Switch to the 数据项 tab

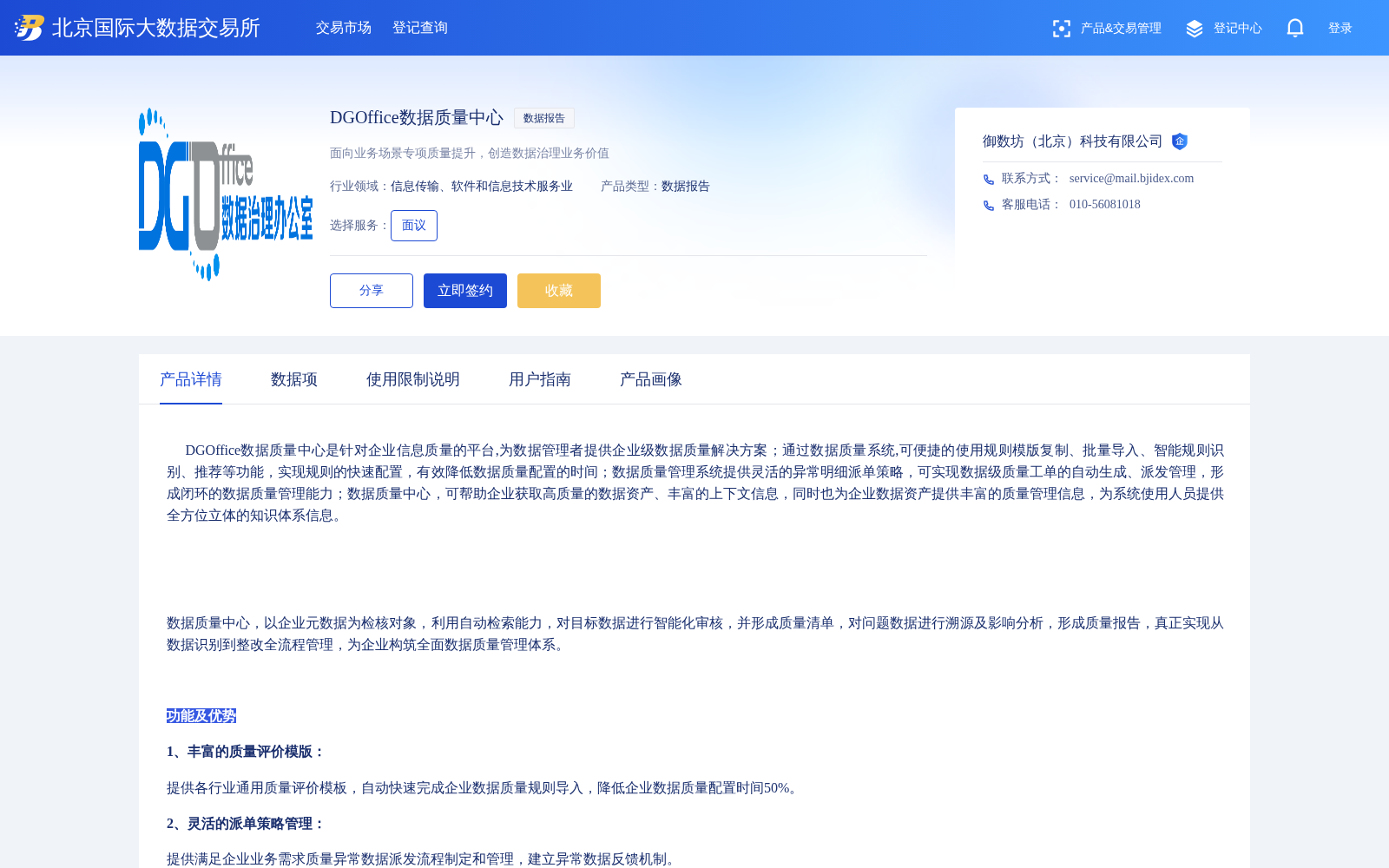pos(294,379)
